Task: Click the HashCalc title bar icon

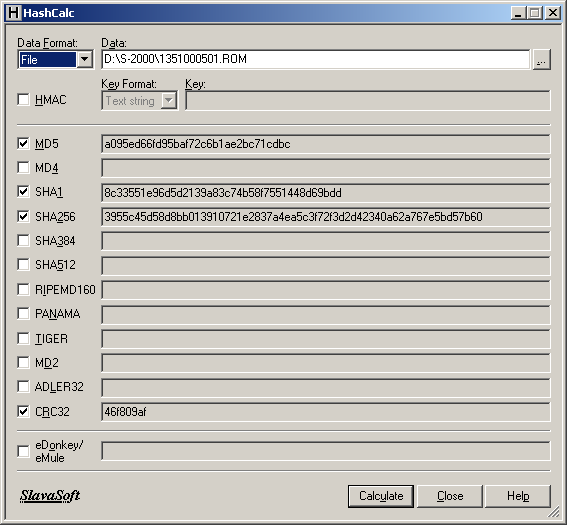Action: click(13, 13)
